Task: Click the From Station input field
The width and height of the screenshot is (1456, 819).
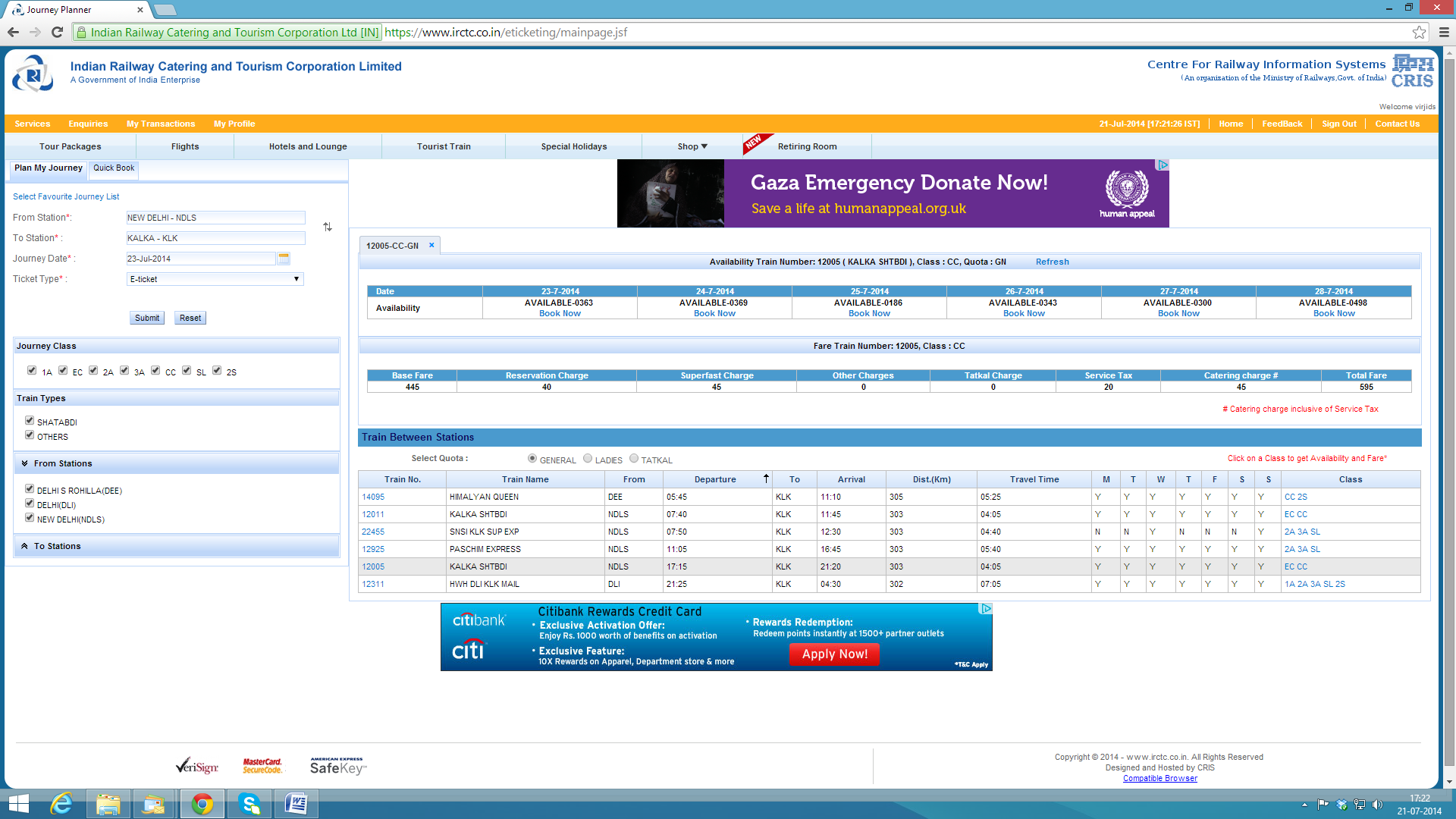Action: [x=215, y=218]
